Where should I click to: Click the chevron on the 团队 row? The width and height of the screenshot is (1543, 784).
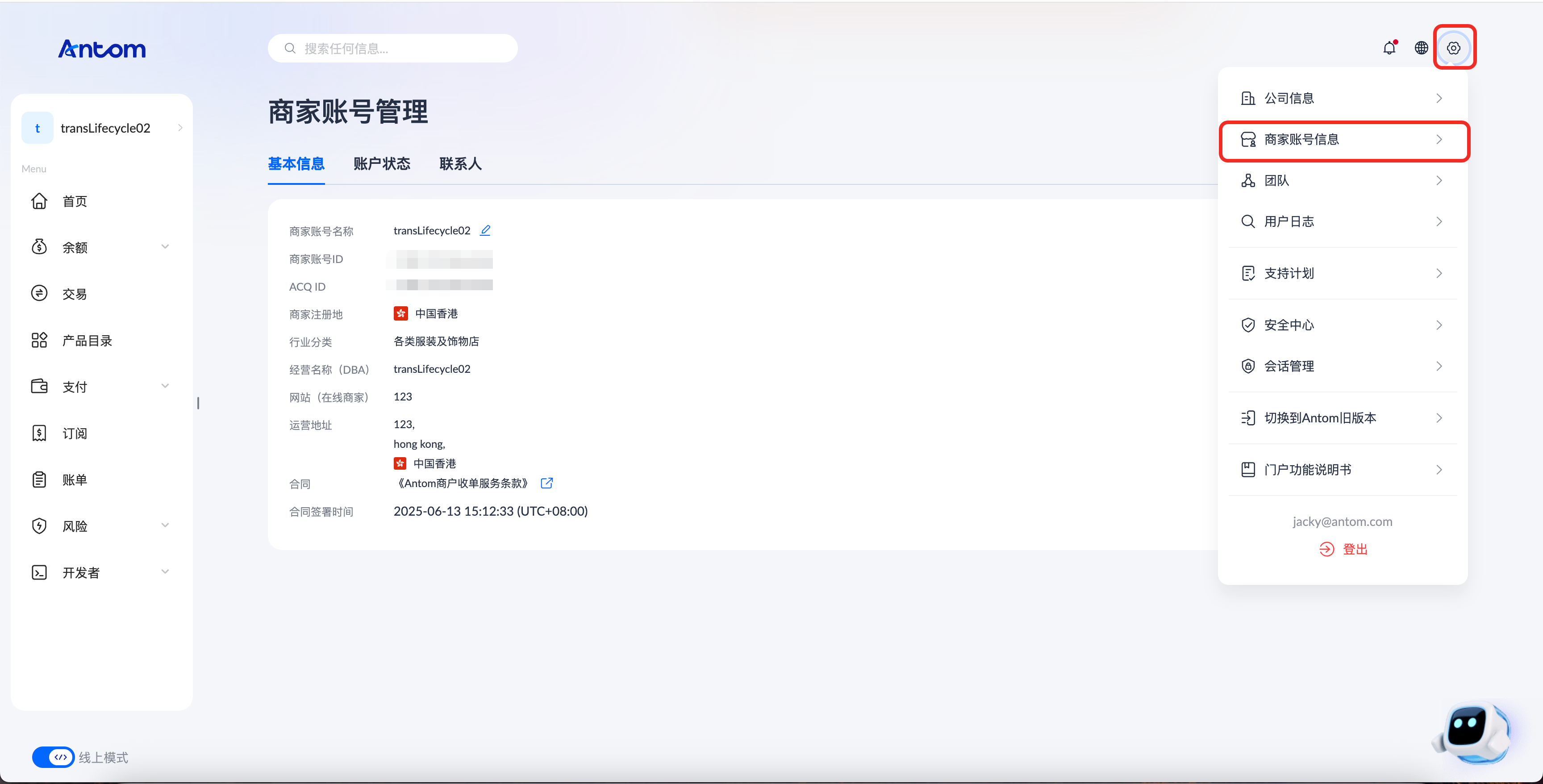point(1439,181)
